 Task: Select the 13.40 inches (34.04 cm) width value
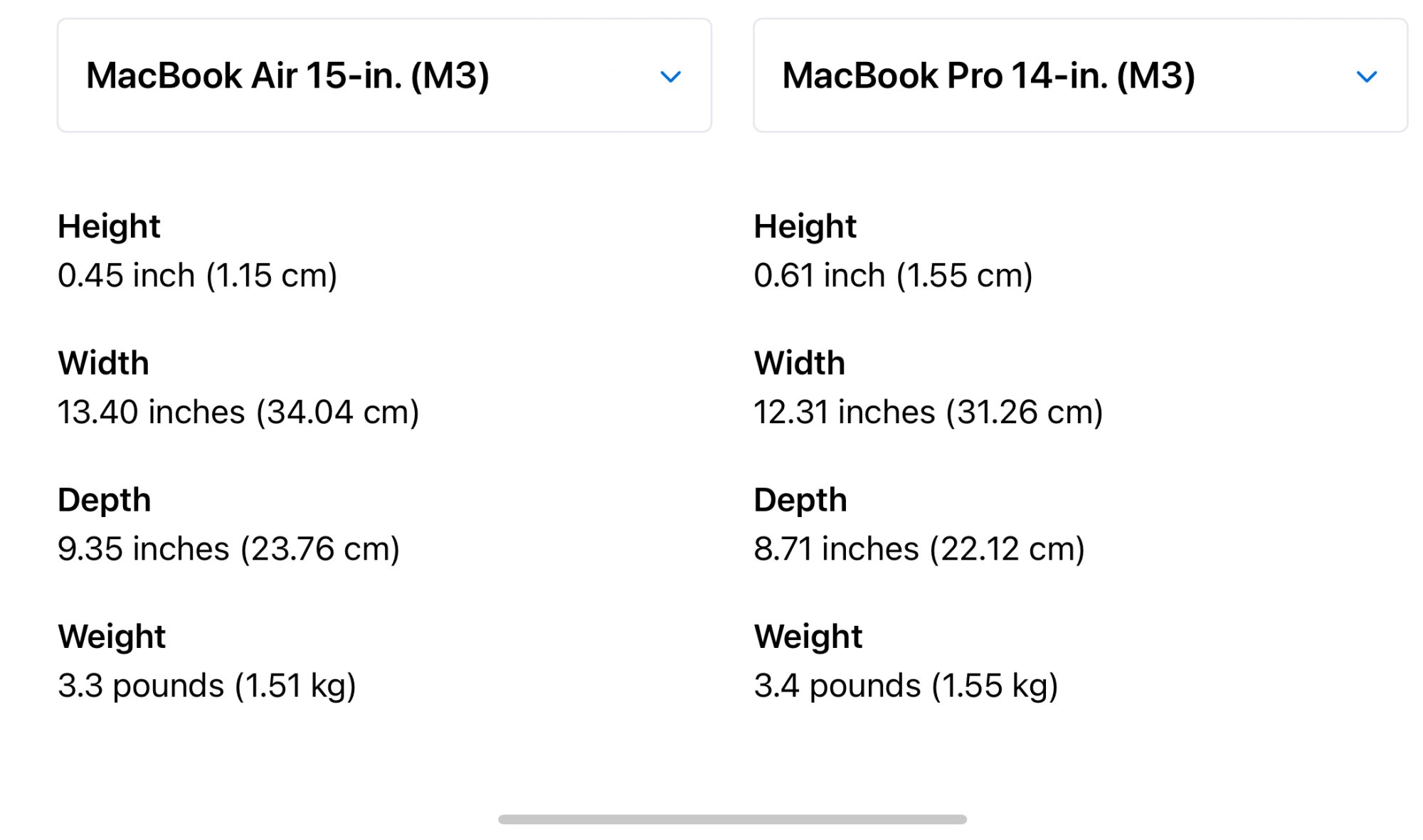point(238,413)
